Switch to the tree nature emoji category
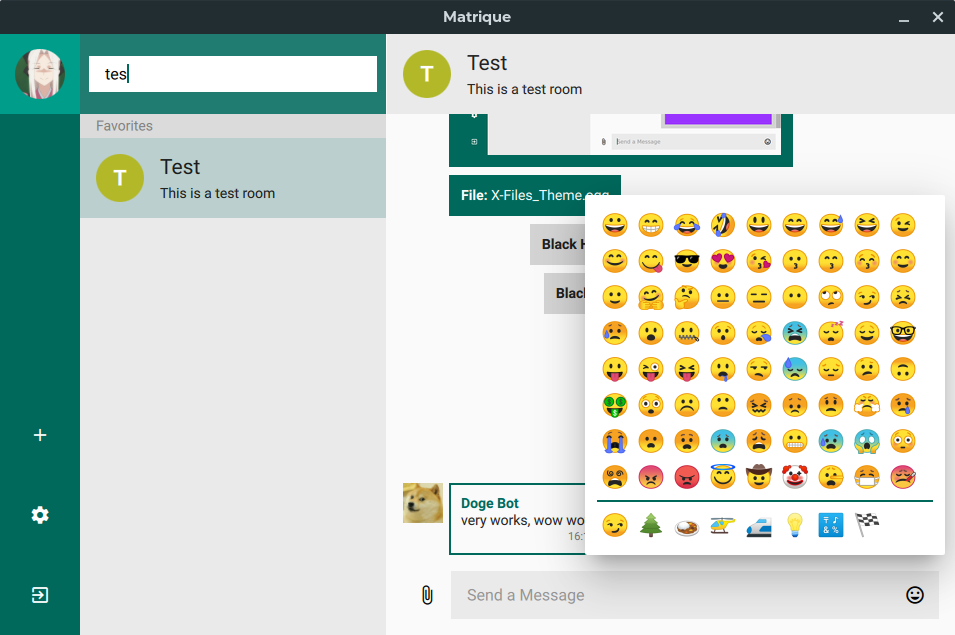The height and width of the screenshot is (635, 955). coord(651,525)
